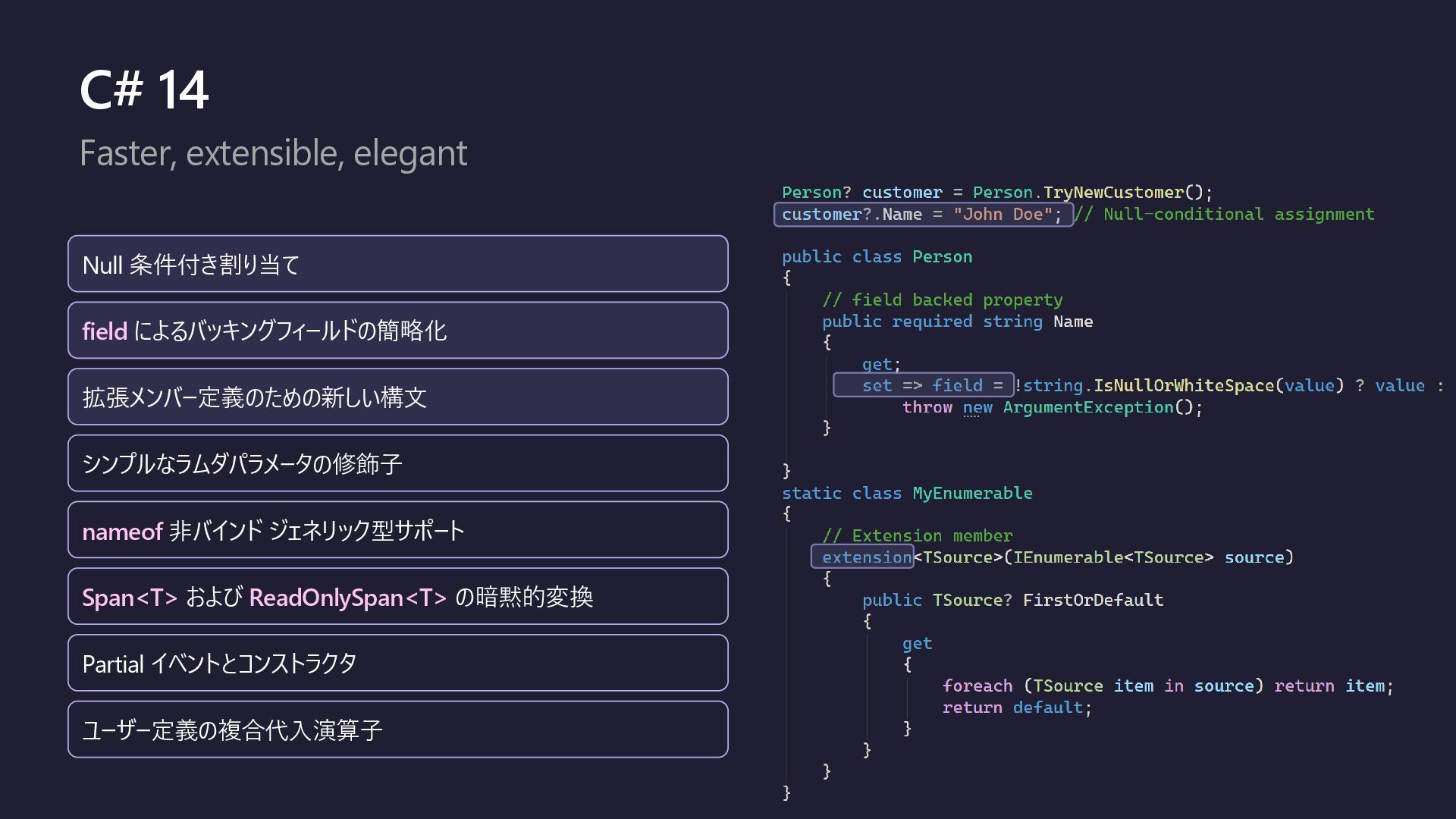Click the 'Null-conditional assignment' comment
The image size is (1456, 819).
(1238, 215)
